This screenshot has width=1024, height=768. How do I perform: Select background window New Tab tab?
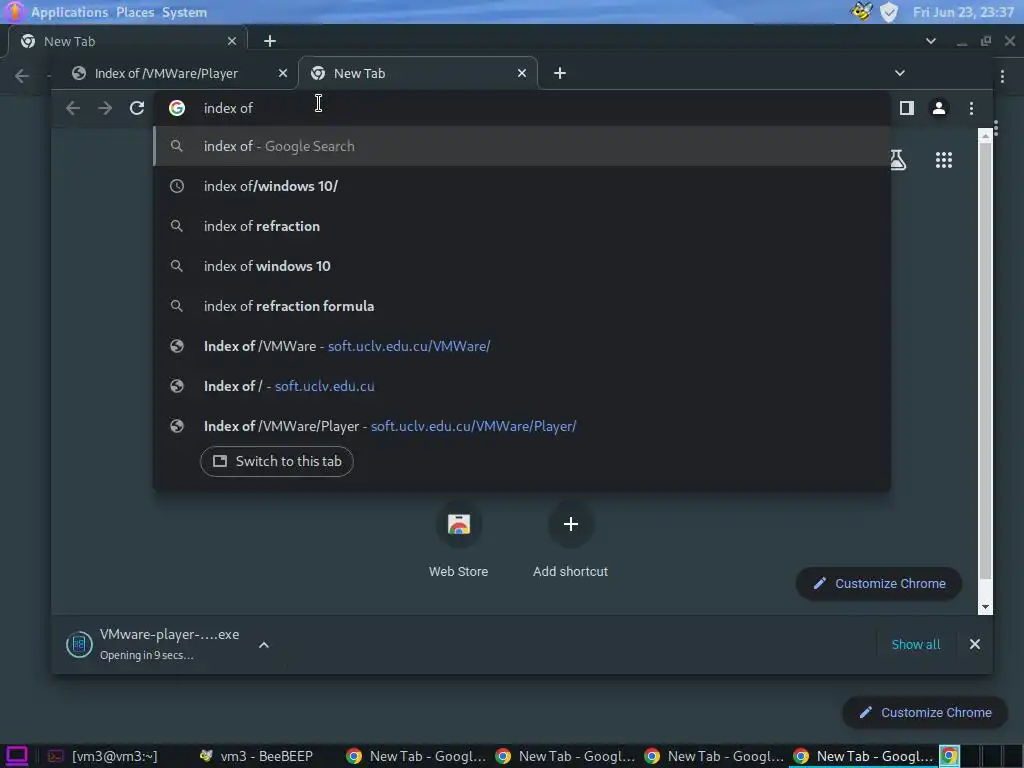(x=128, y=41)
